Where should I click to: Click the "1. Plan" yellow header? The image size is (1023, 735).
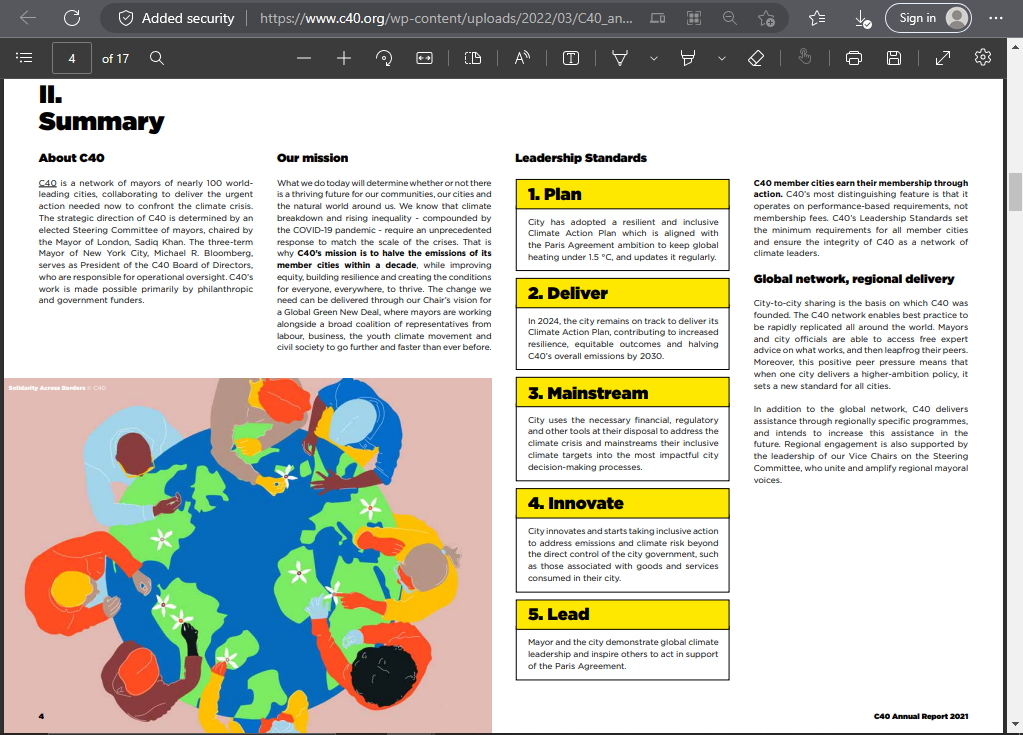click(x=622, y=194)
